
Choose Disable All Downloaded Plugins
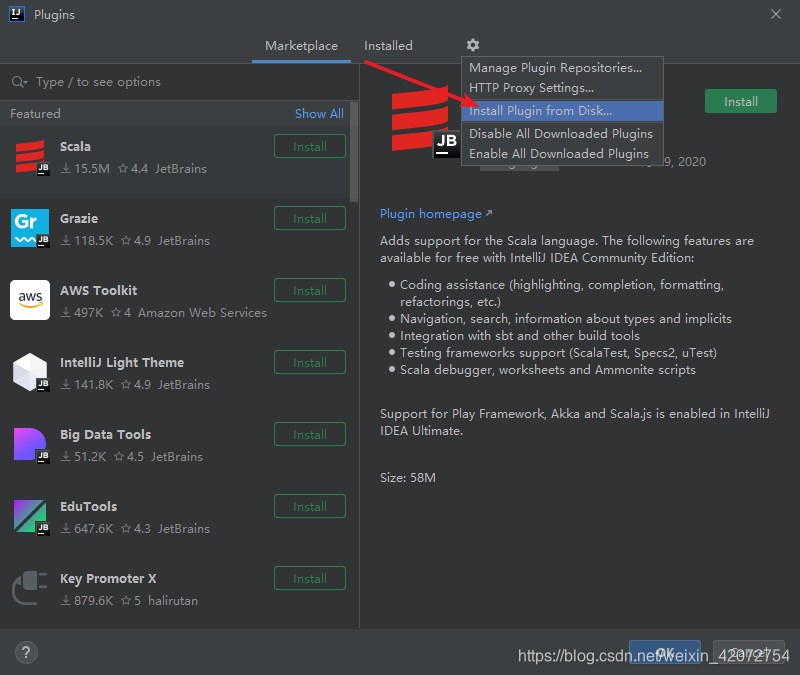[x=562, y=134]
